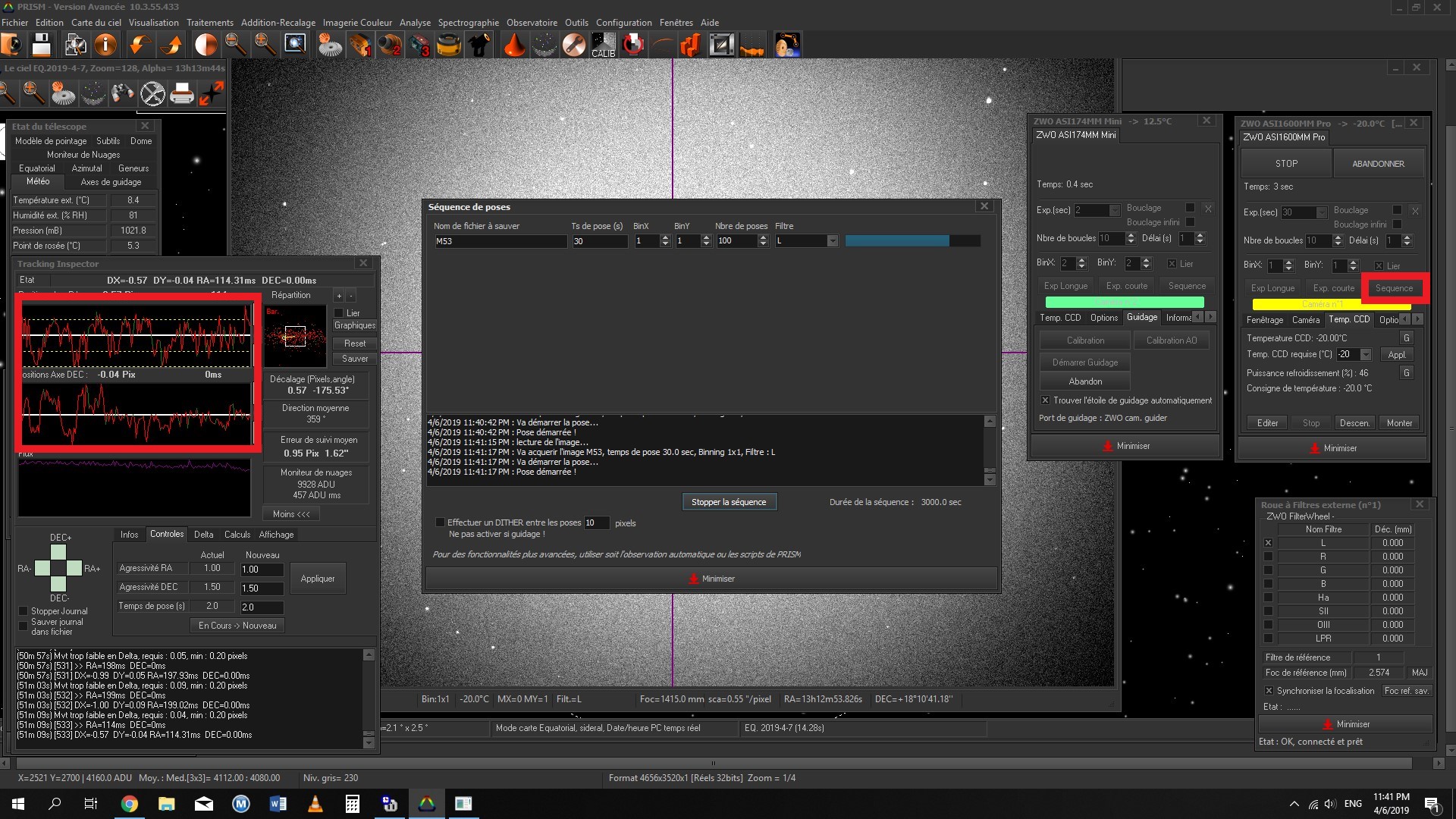Toggle Synchroniser la focalisation checkbox

(x=1269, y=691)
